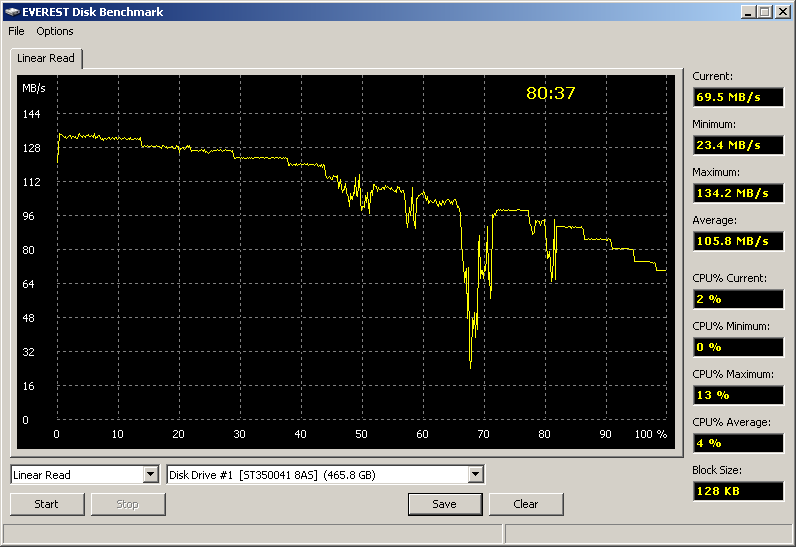Save the benchmark results
796x547 pixels.
(x=445, y=504)
